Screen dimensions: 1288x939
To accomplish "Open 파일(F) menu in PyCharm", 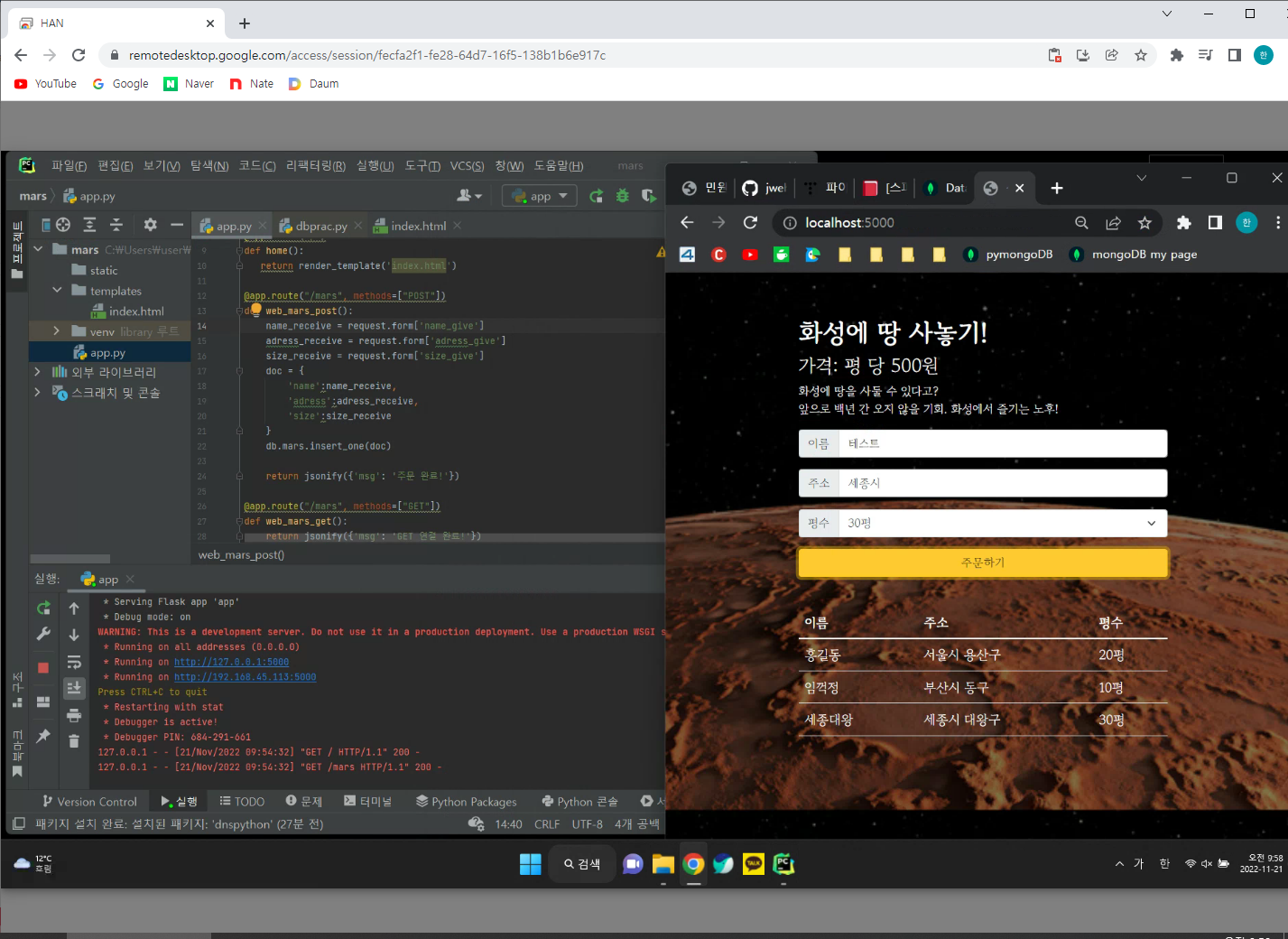I will coord(69,166).
